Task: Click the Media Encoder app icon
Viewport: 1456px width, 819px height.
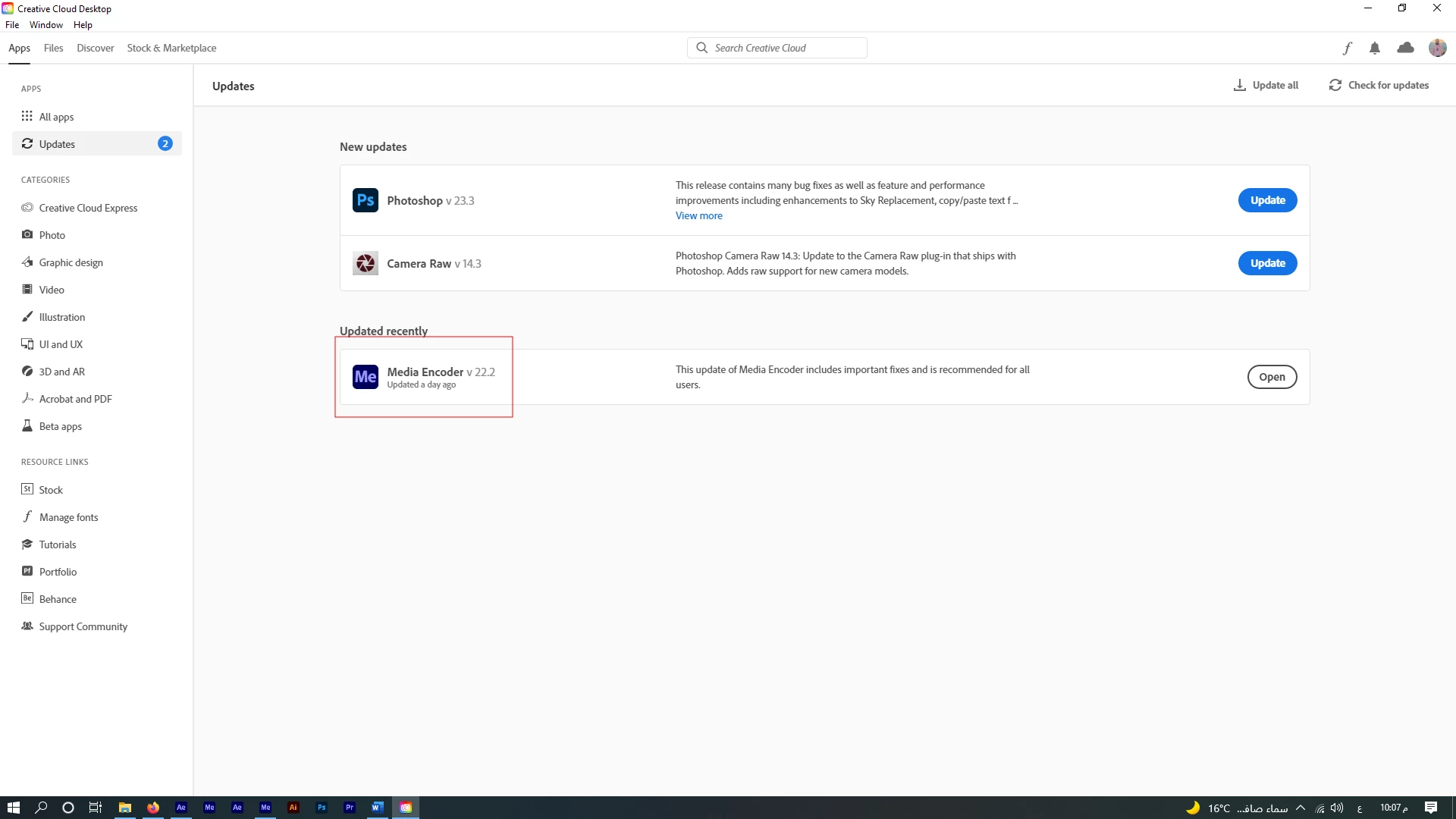Action: pos(365,377)
